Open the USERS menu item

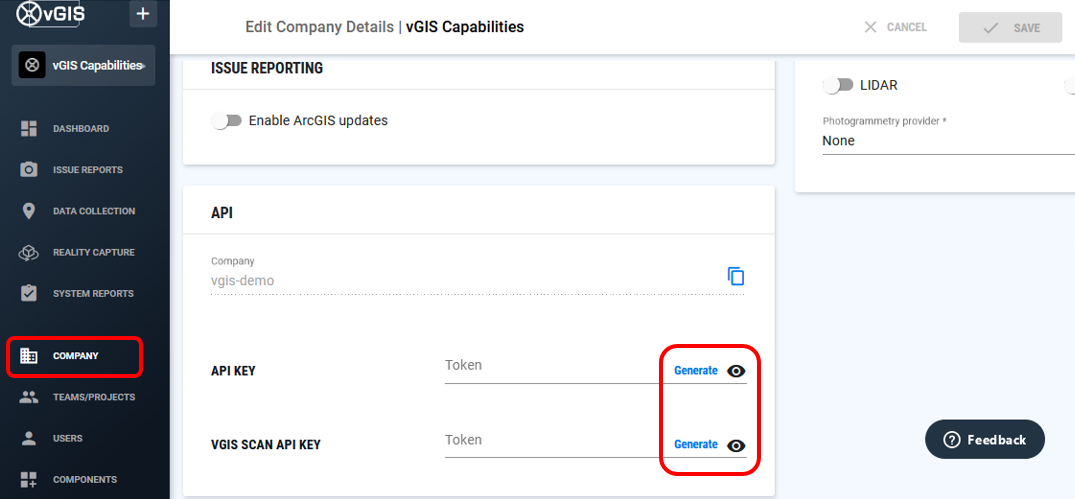point(68,439)
